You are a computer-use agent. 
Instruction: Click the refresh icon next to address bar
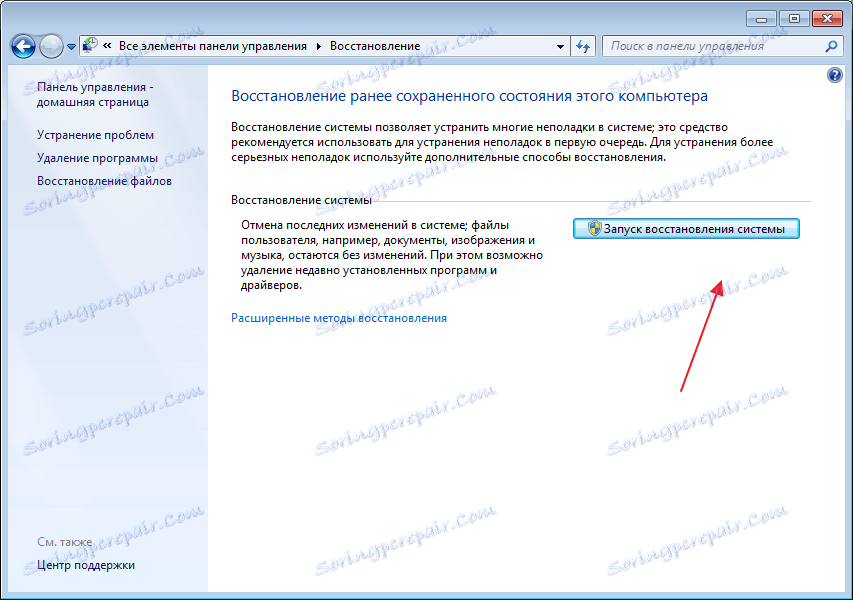(x=585, y=45)
